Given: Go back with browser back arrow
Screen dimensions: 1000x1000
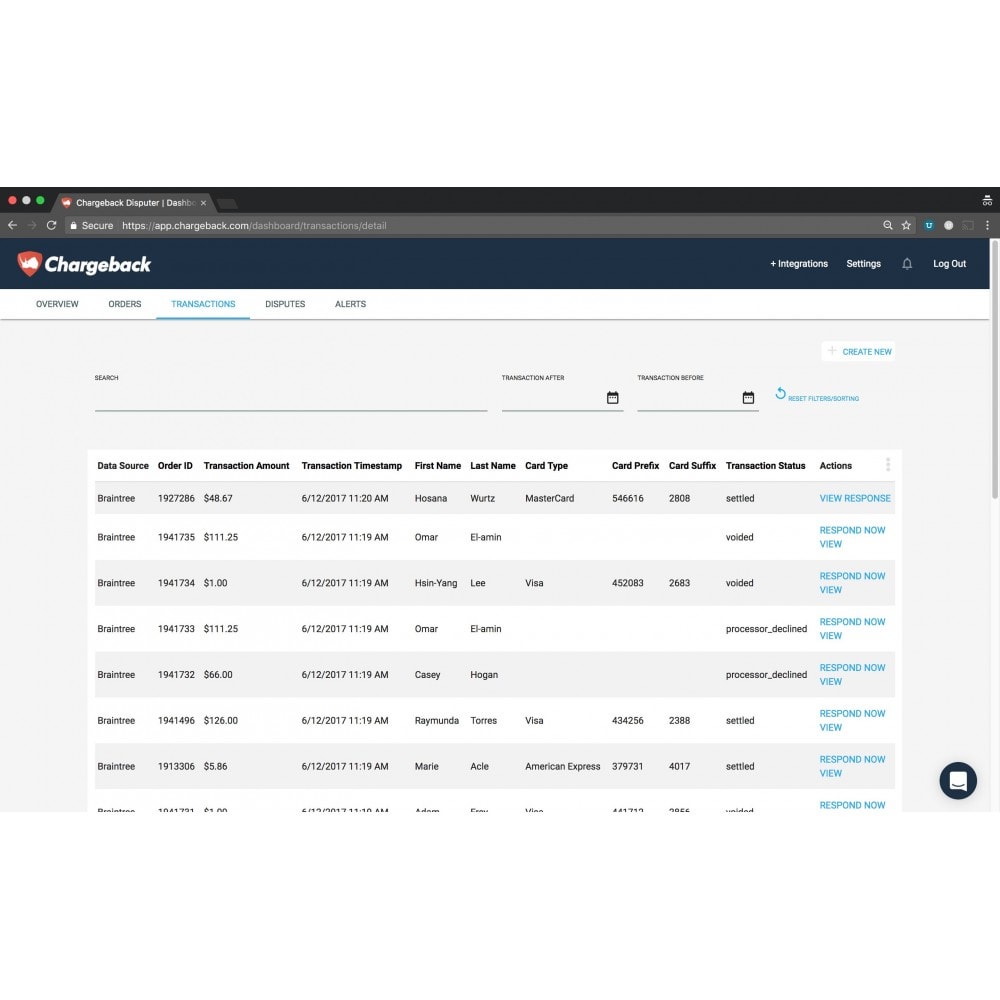Looking at the screenshot, I should point(12,225).
